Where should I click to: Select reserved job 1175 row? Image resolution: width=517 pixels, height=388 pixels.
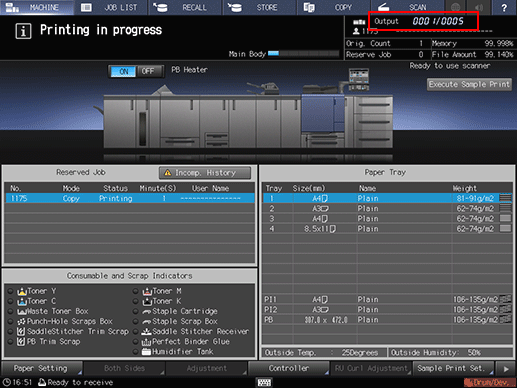[130, 198]
